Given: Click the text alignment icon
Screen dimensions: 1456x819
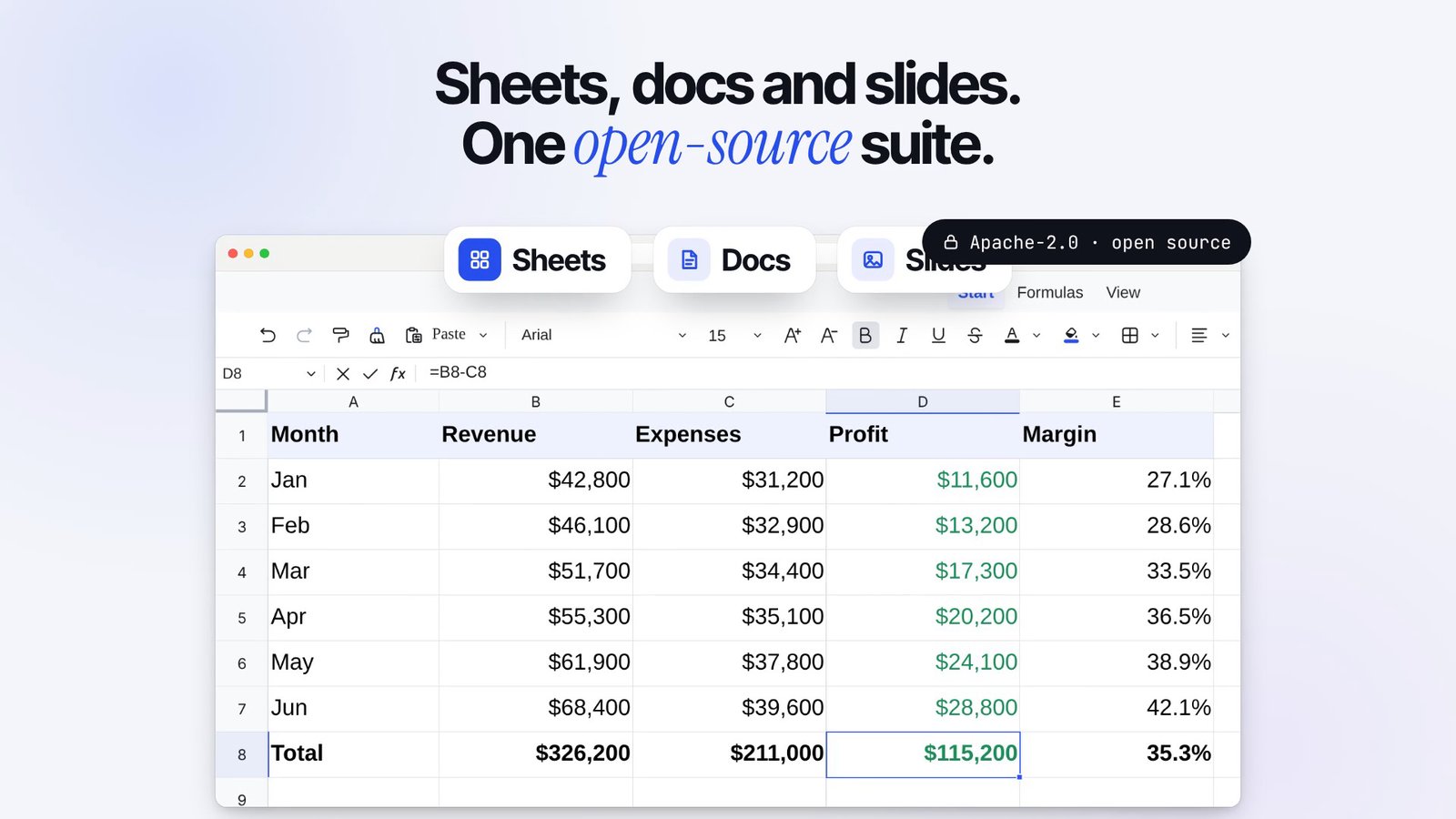Looking at the screenshot, I should (x=1199, y=335).
